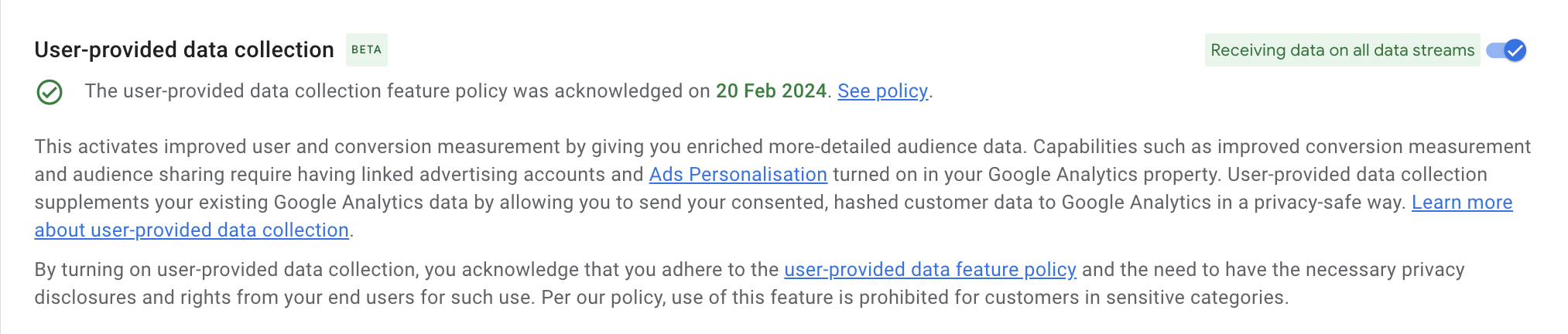Image resolution: width=1568 pixels, height=334 pixels.
Task: Click the blue checkmark knob of the switch
Action: coord(1515,50)
